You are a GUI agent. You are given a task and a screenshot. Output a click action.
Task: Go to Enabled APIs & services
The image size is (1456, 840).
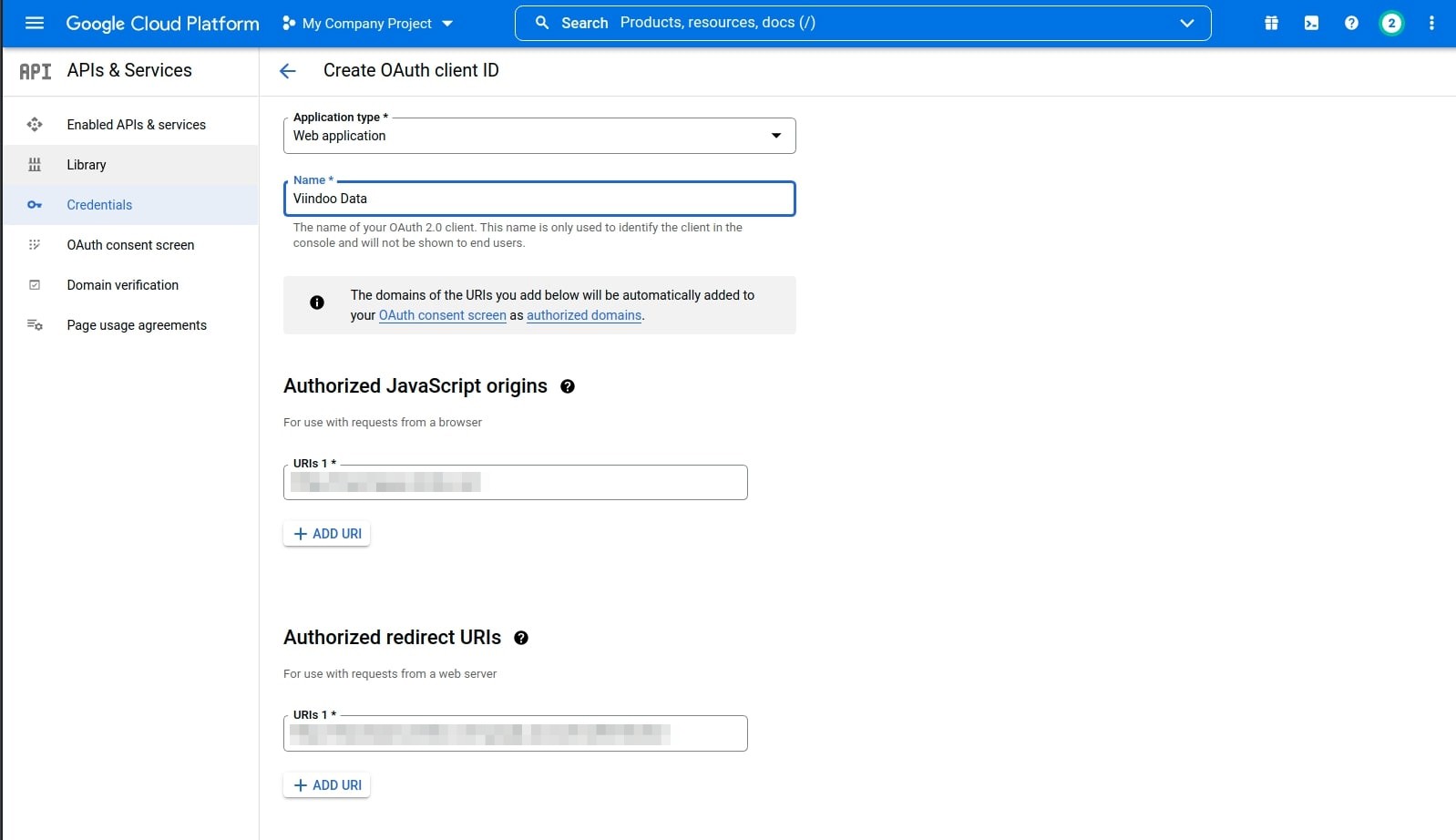tap(136, 125)
